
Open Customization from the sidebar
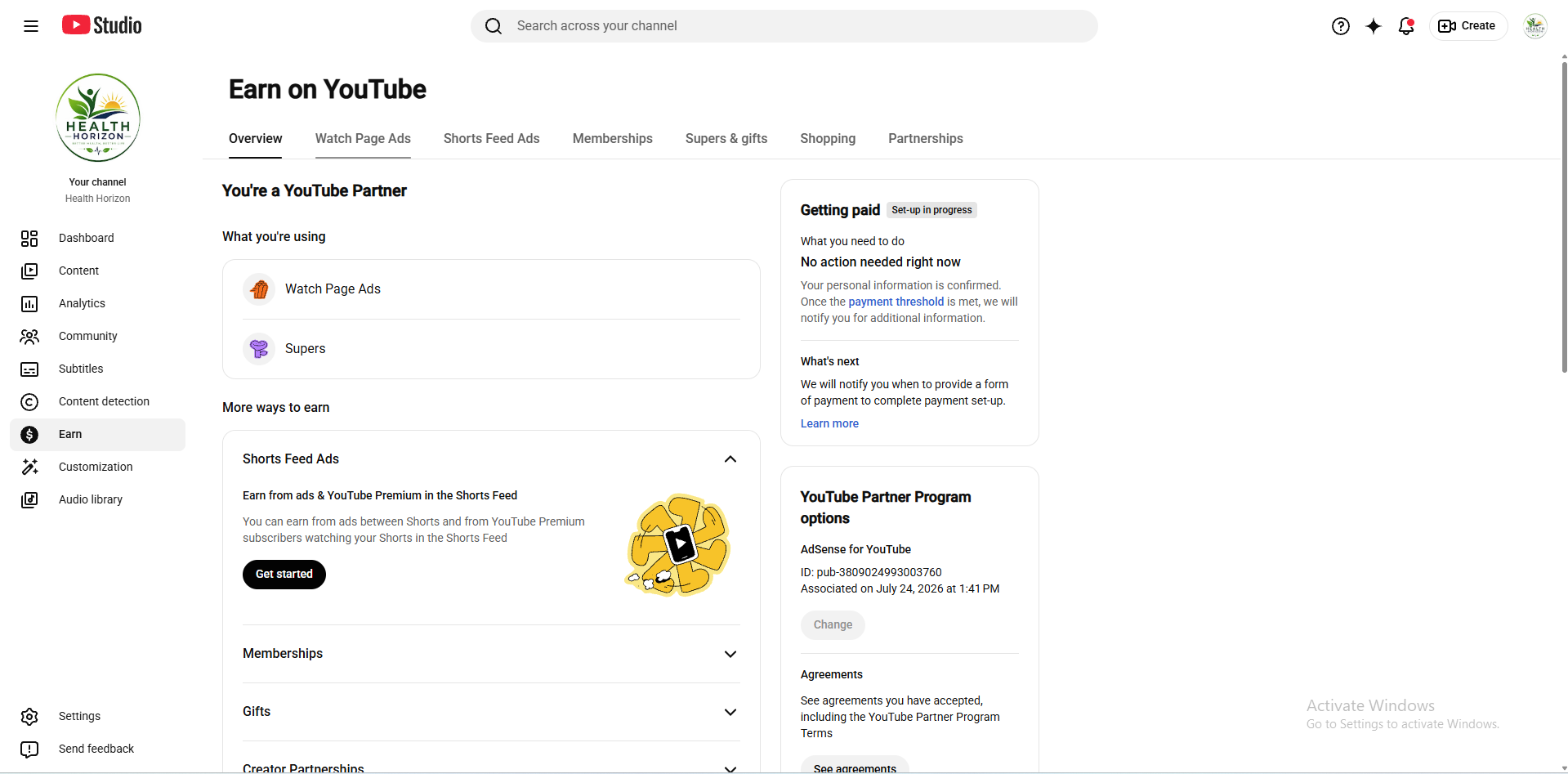click(x=98, y=467)
